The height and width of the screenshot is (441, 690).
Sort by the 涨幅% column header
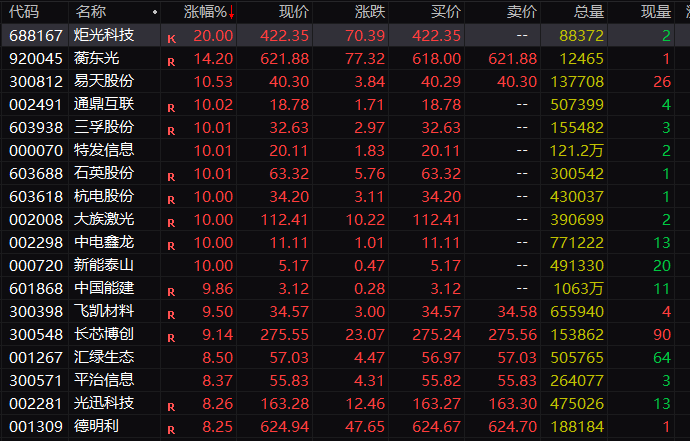205,12
